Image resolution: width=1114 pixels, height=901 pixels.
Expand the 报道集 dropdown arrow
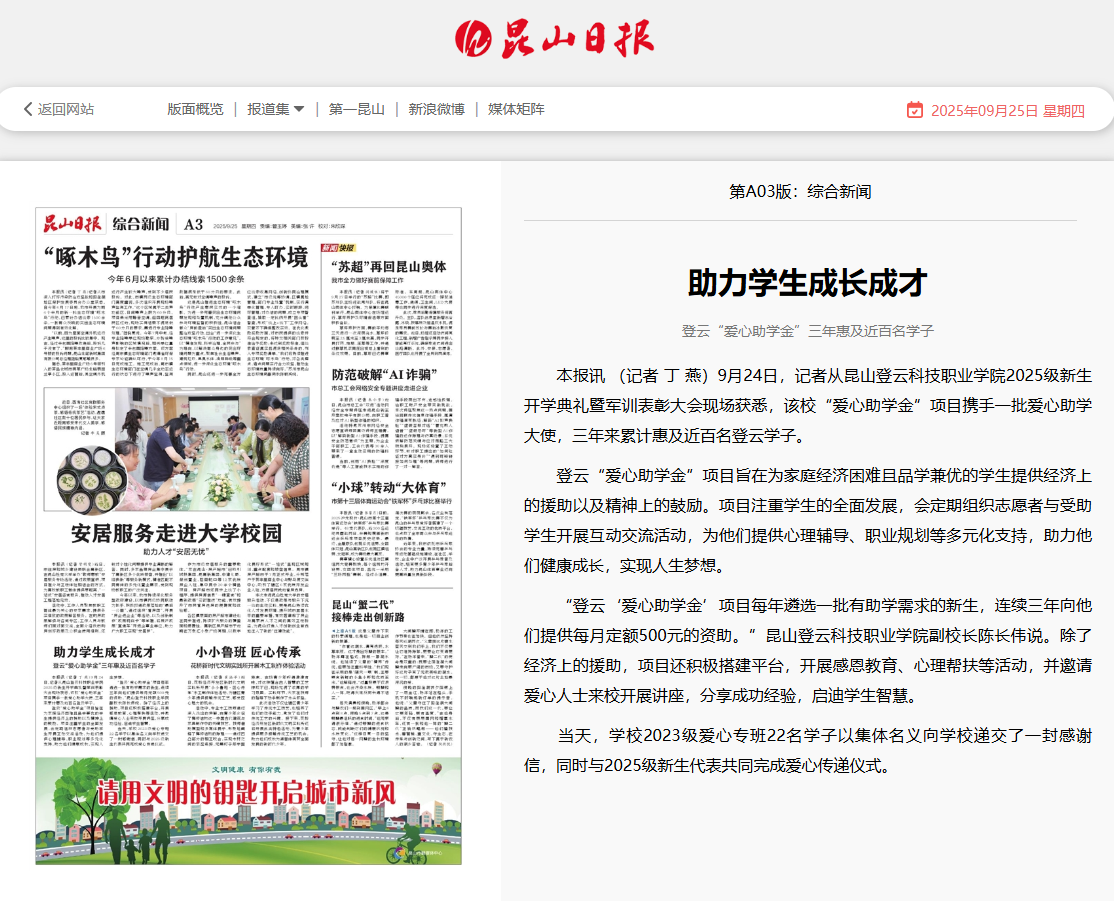(299, 110)
